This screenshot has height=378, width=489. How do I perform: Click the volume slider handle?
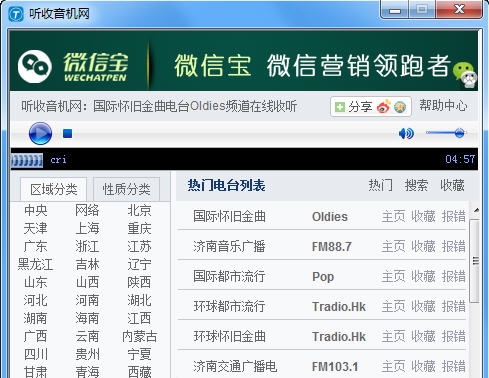click(459, 133)
